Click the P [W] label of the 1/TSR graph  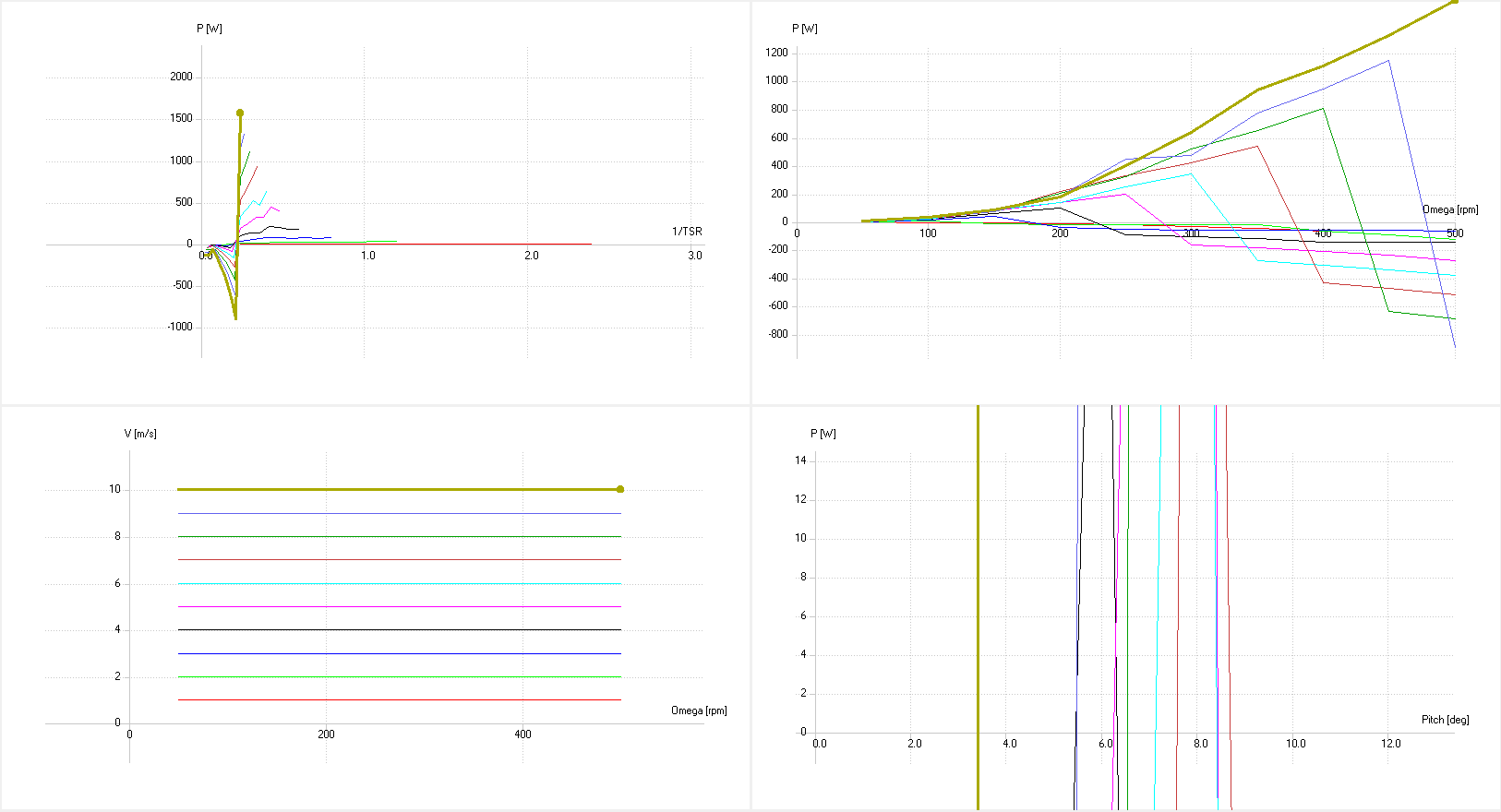coord(210,29)
